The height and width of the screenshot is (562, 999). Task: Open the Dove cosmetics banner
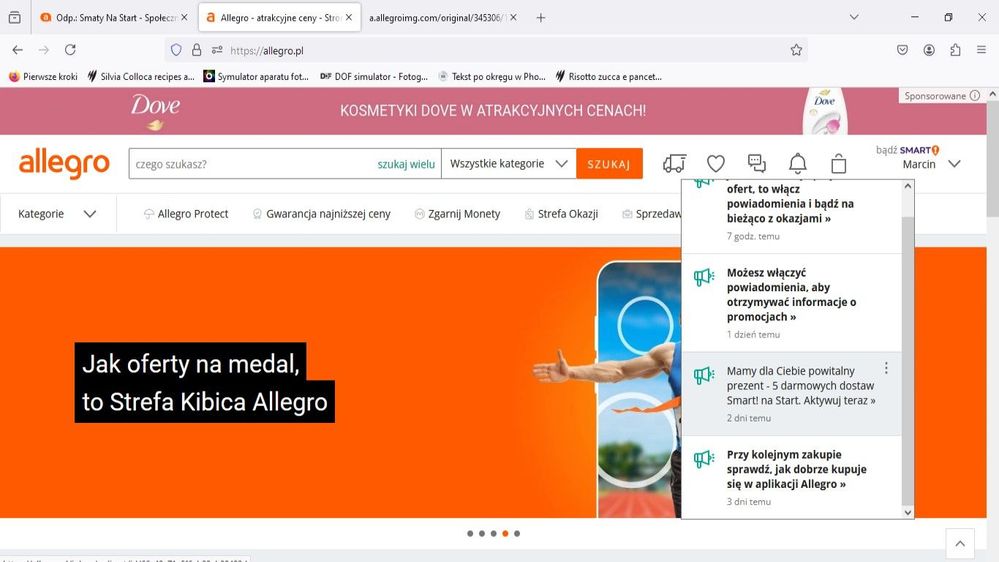tap(493, 111)
